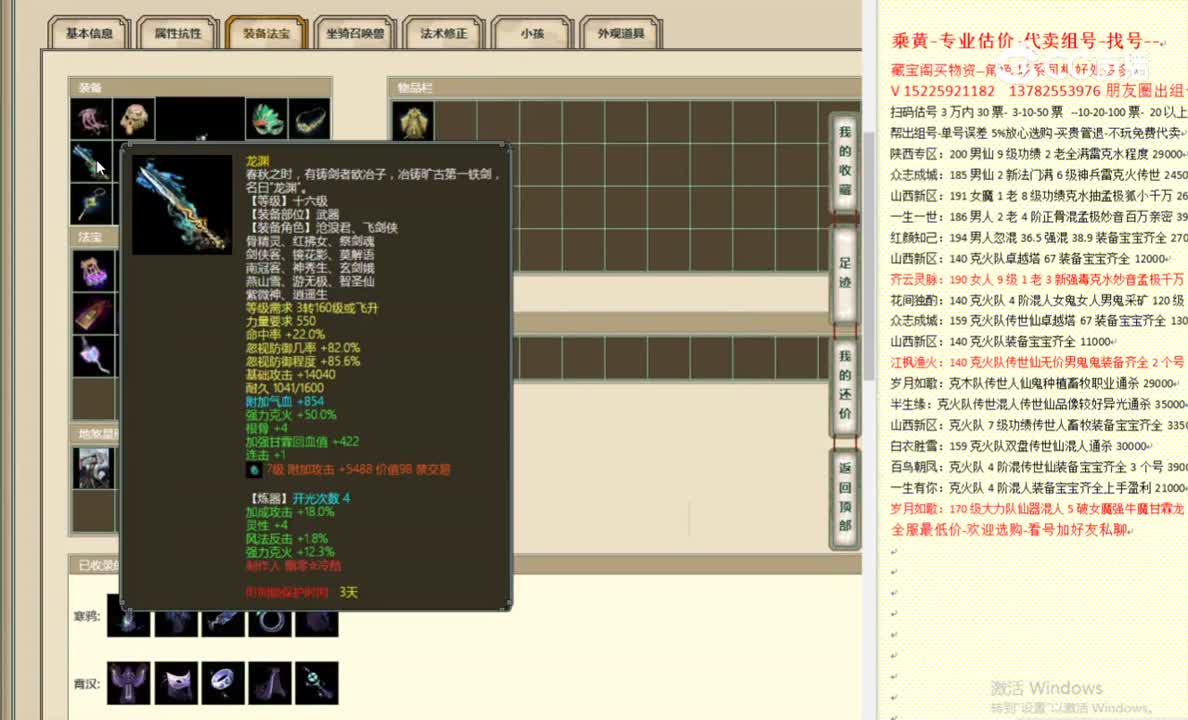This screenshot has height=720, width=1188.
Task: Click the 青汉 row label
Action: pos(86,684)
